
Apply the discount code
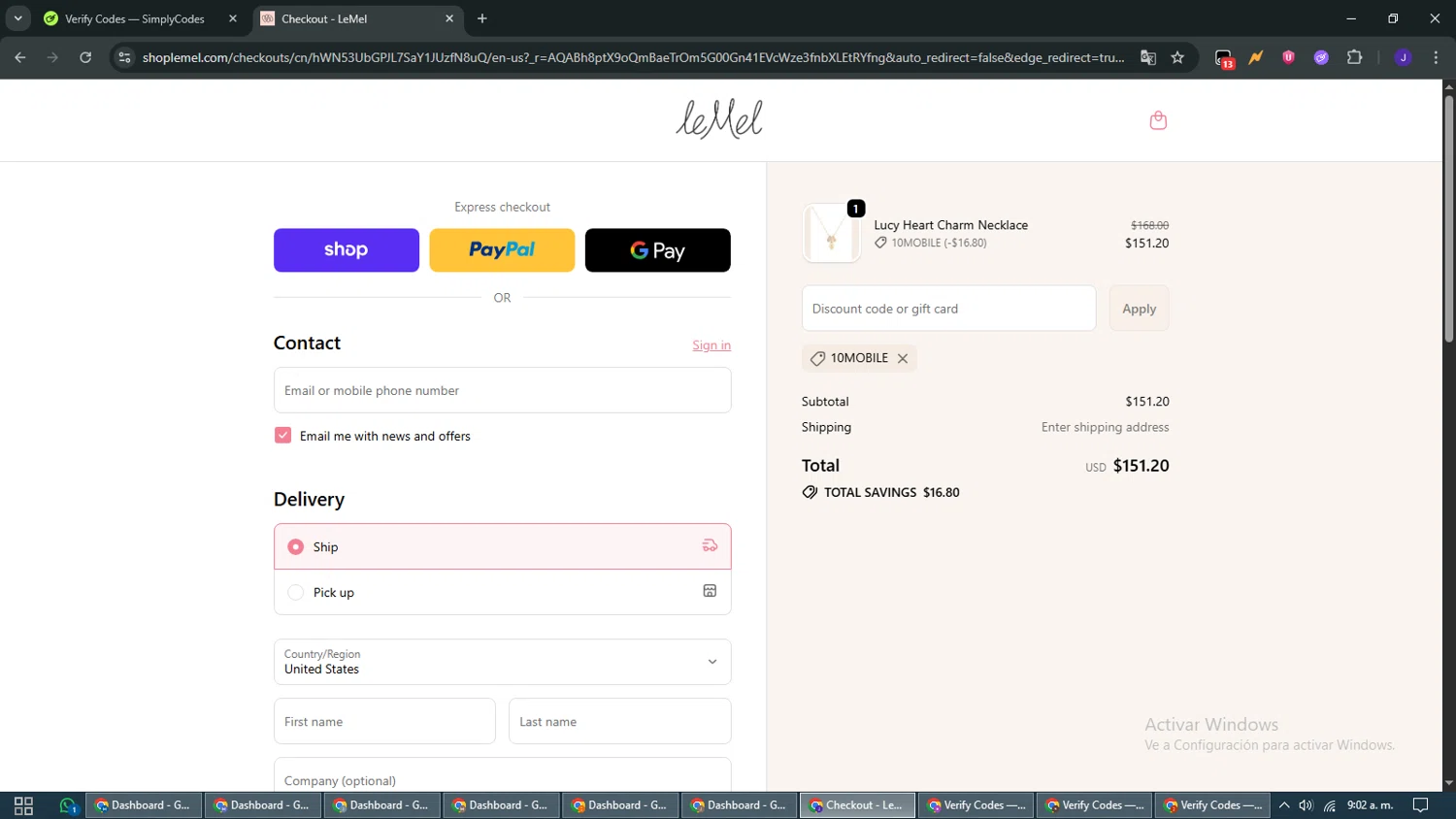1139,309
